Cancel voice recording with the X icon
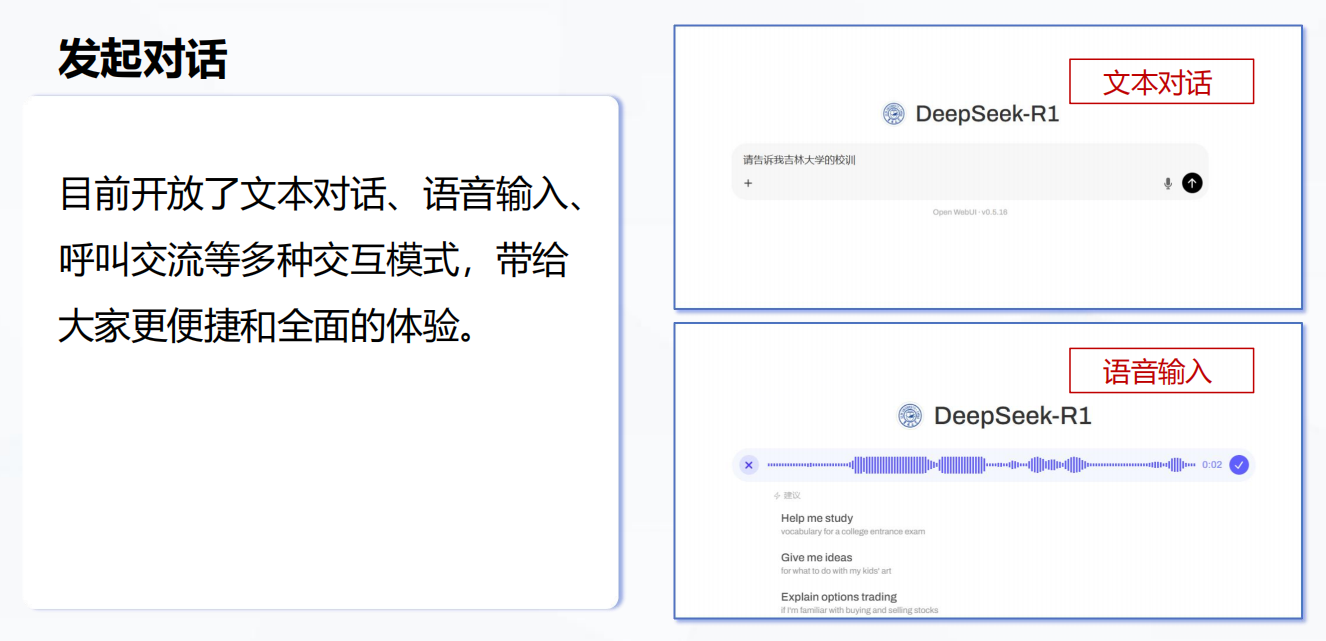The image size is (1326, 641). [x=749, y=465]
